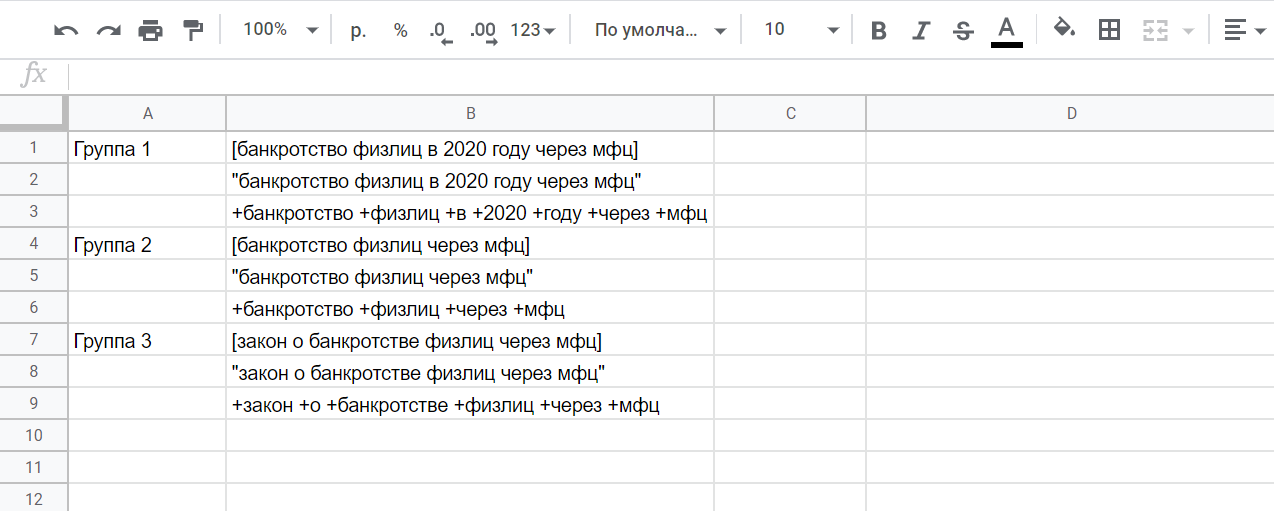Click the Redo arrow icon
This screenshot has height=511, width=1274.
(x=108, y=30)
